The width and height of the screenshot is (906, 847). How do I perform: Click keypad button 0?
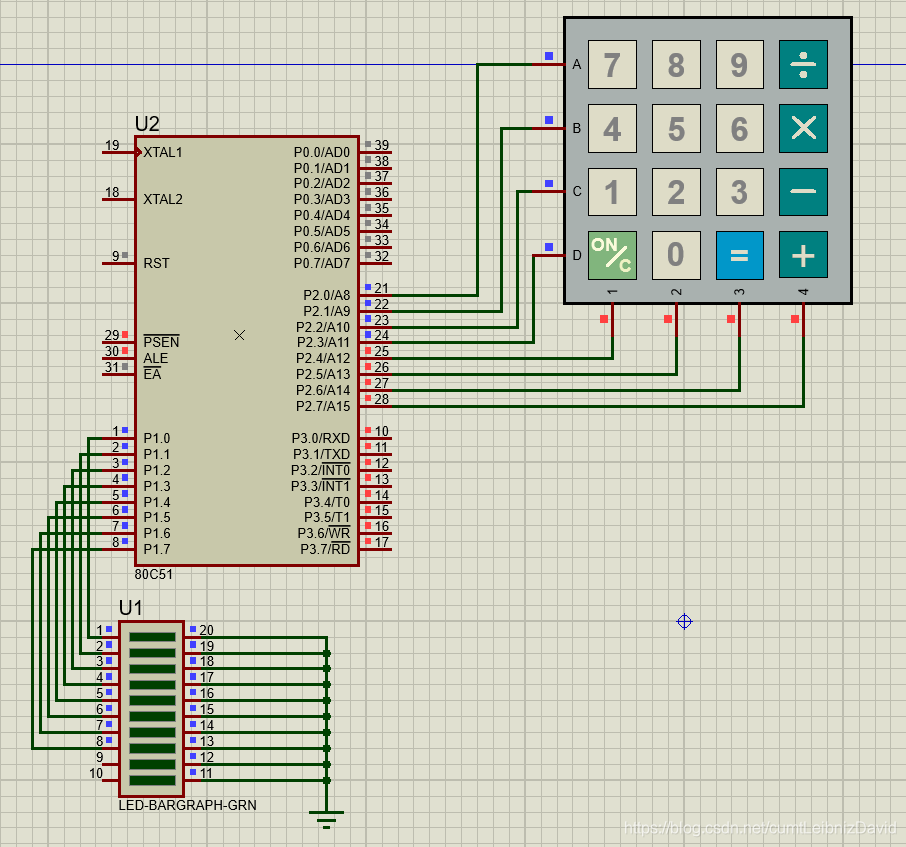pyautogui.click(x=676, y=255)
